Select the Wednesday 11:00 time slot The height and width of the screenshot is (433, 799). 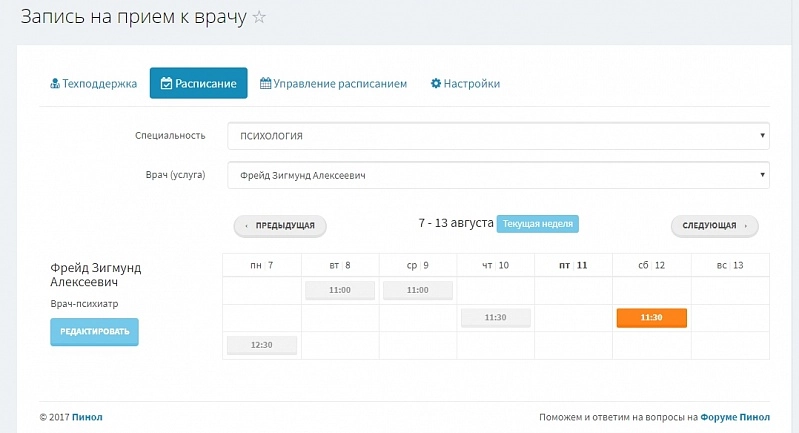(x=417, y=290)
